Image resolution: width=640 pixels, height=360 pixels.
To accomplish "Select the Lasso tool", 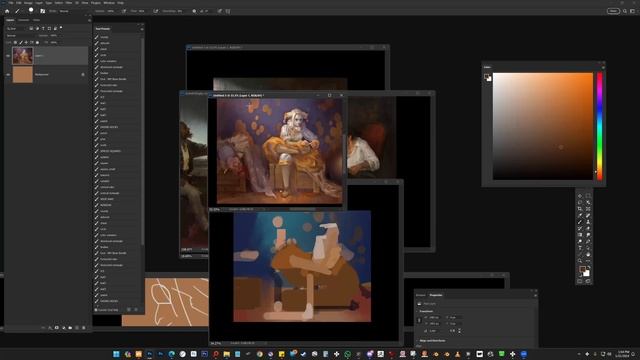I will tap(580, 202).
